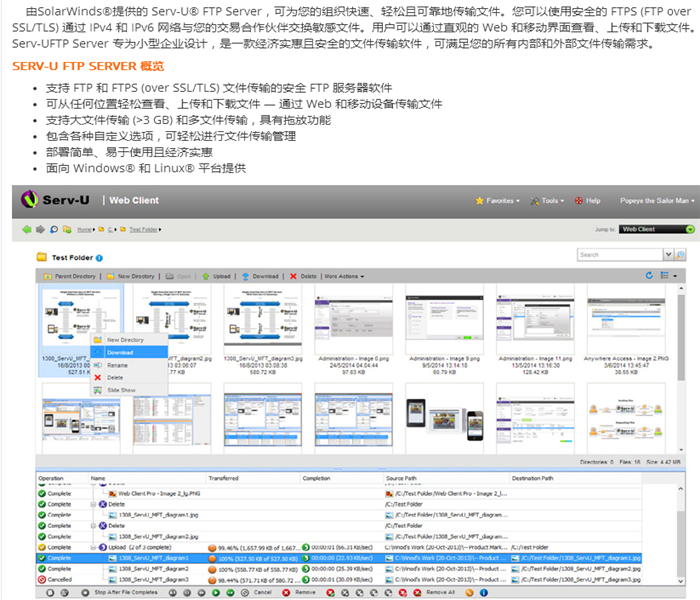This screenshot has width=700, height=600.
Task: Select Anywhere Access - Image 2.PNG thumbnail
Action: (x=626, y=330)
